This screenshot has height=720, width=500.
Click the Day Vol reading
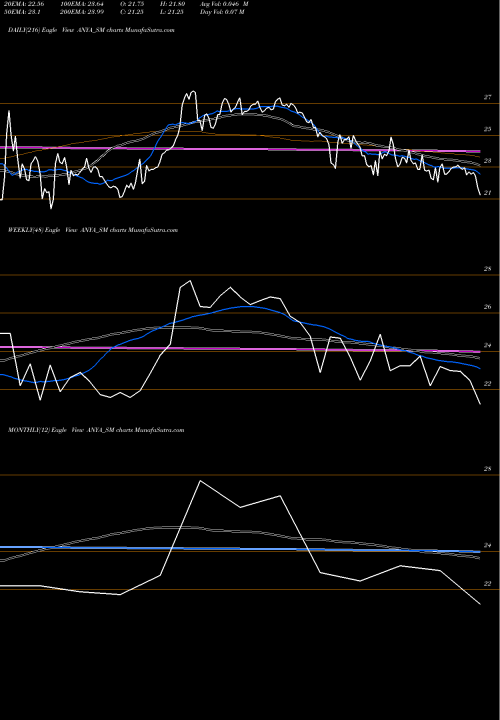(222, 12)
